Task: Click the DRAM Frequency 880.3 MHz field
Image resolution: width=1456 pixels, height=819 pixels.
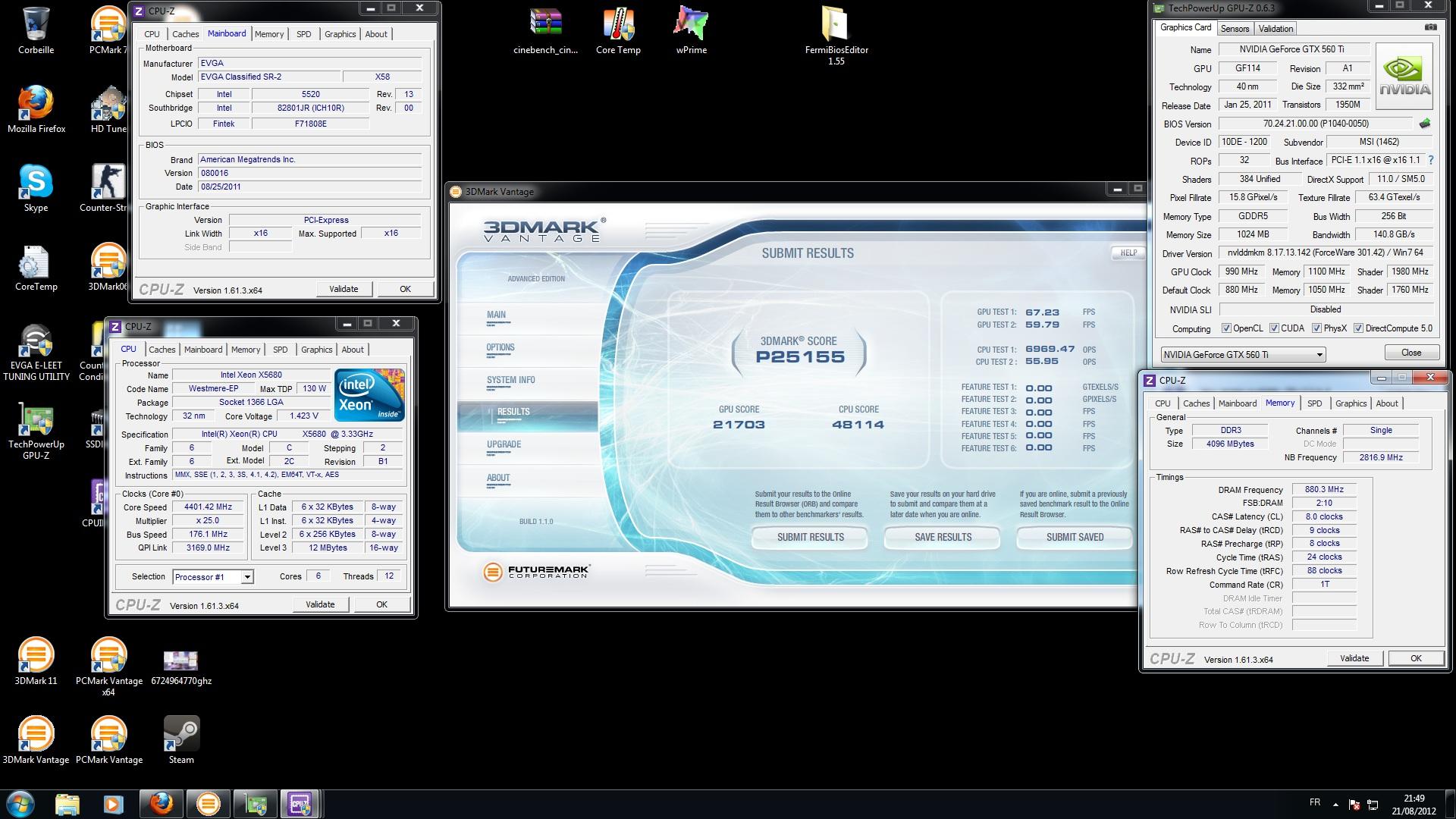Action: click(x=1324, y=490)
